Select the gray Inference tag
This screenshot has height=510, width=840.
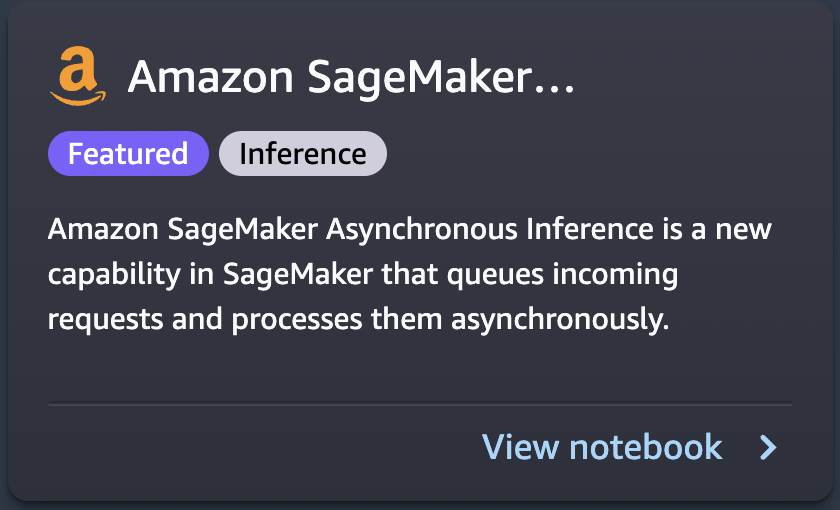point(303,154)
